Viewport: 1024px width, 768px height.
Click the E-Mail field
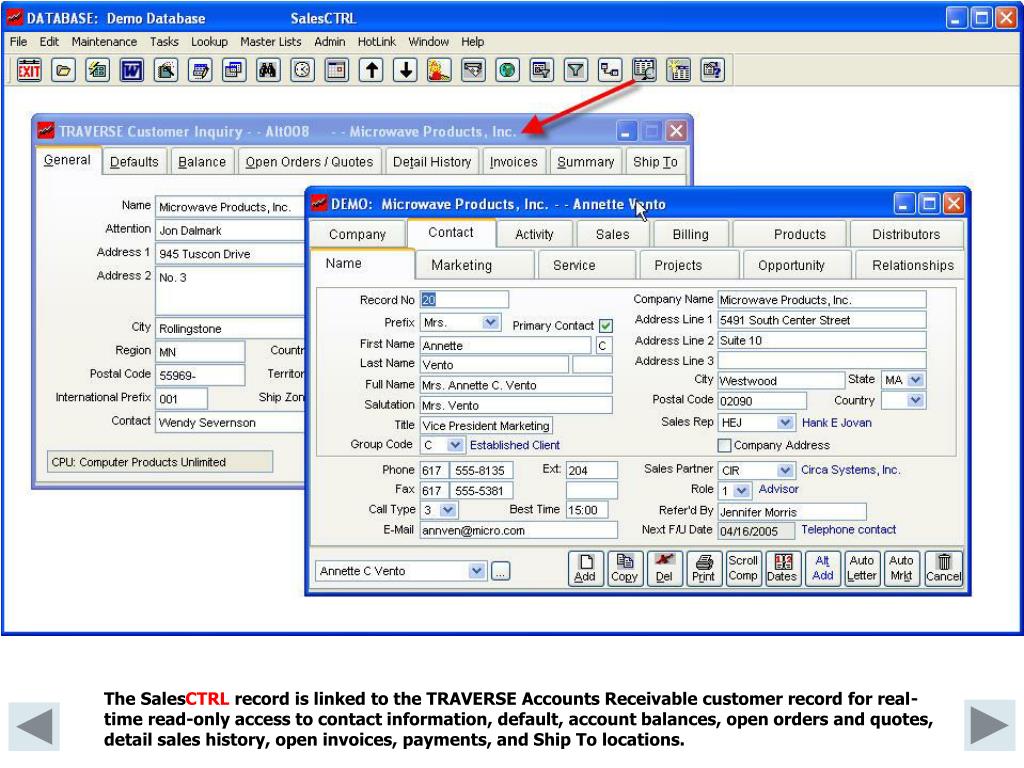click(519, 530)
